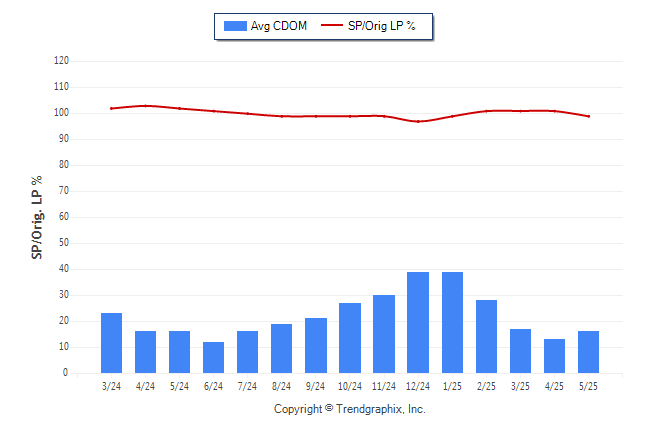Select the 10/24 blue bar
646x434 pixels.
tap(350, 338)
